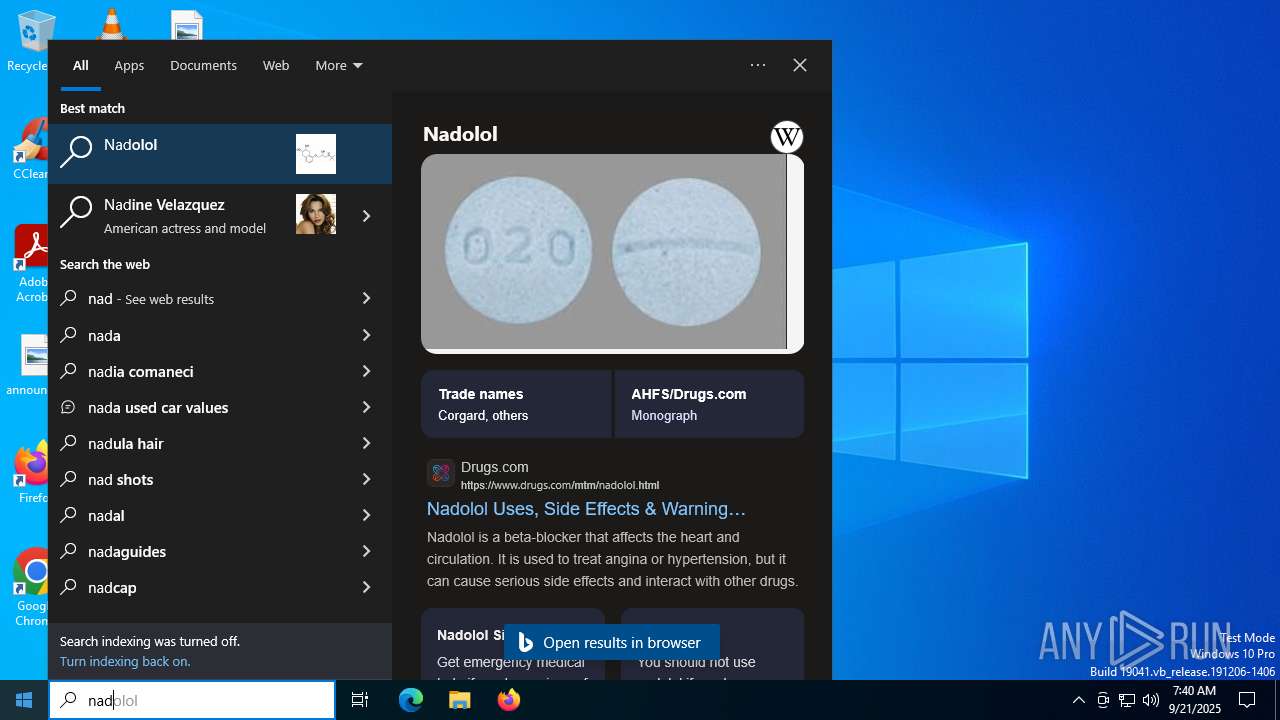Click the Nadolol molecule thumbnail
1280x720 pixels.
(316, 154)
